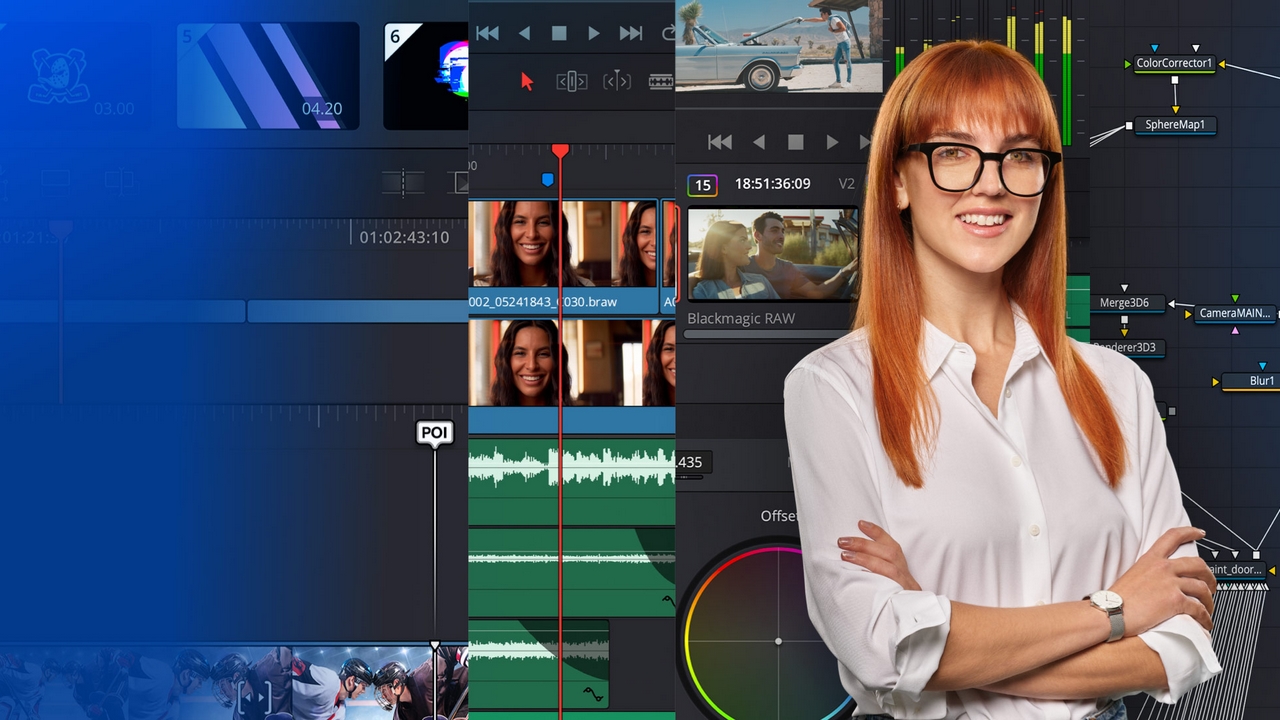The height and width of the screenshot is (720, 1280).
Task: Select the Blade Edit razor tool
Action: (x=660, y=81)
